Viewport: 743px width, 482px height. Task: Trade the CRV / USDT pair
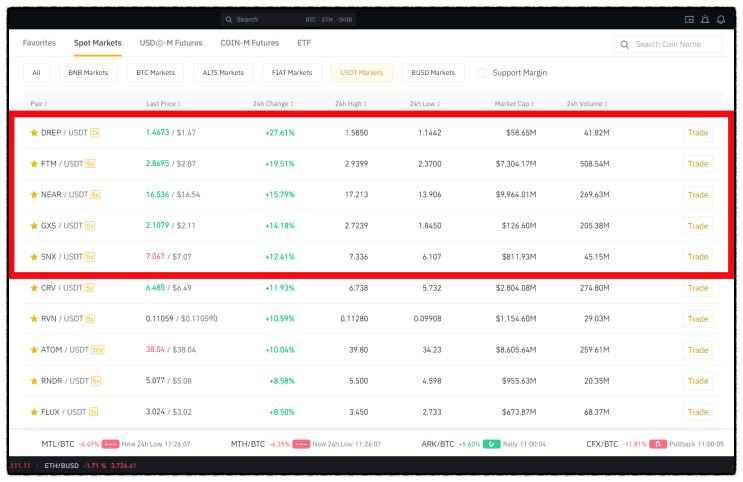pyautogui.click(x=698, y=288)
